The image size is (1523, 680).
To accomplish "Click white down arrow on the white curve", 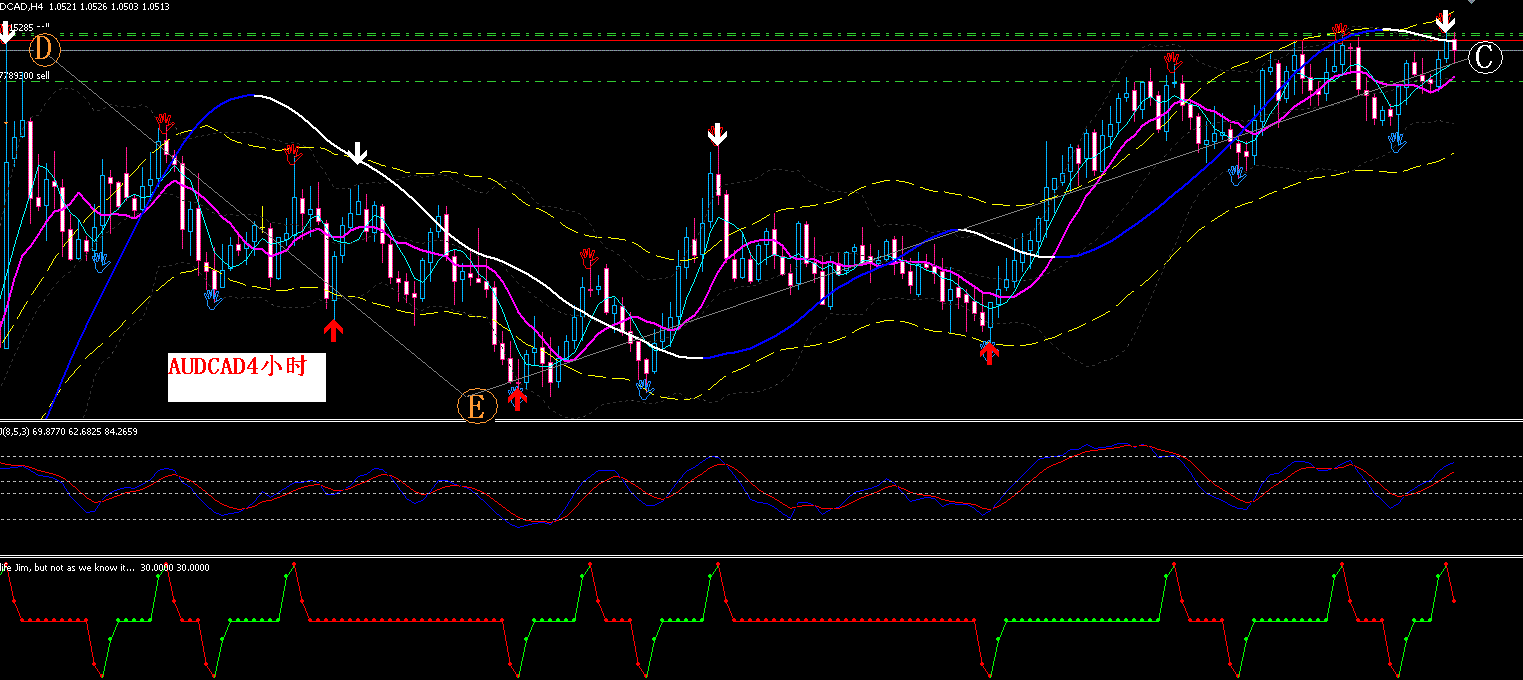I will [x=358, y=153].
